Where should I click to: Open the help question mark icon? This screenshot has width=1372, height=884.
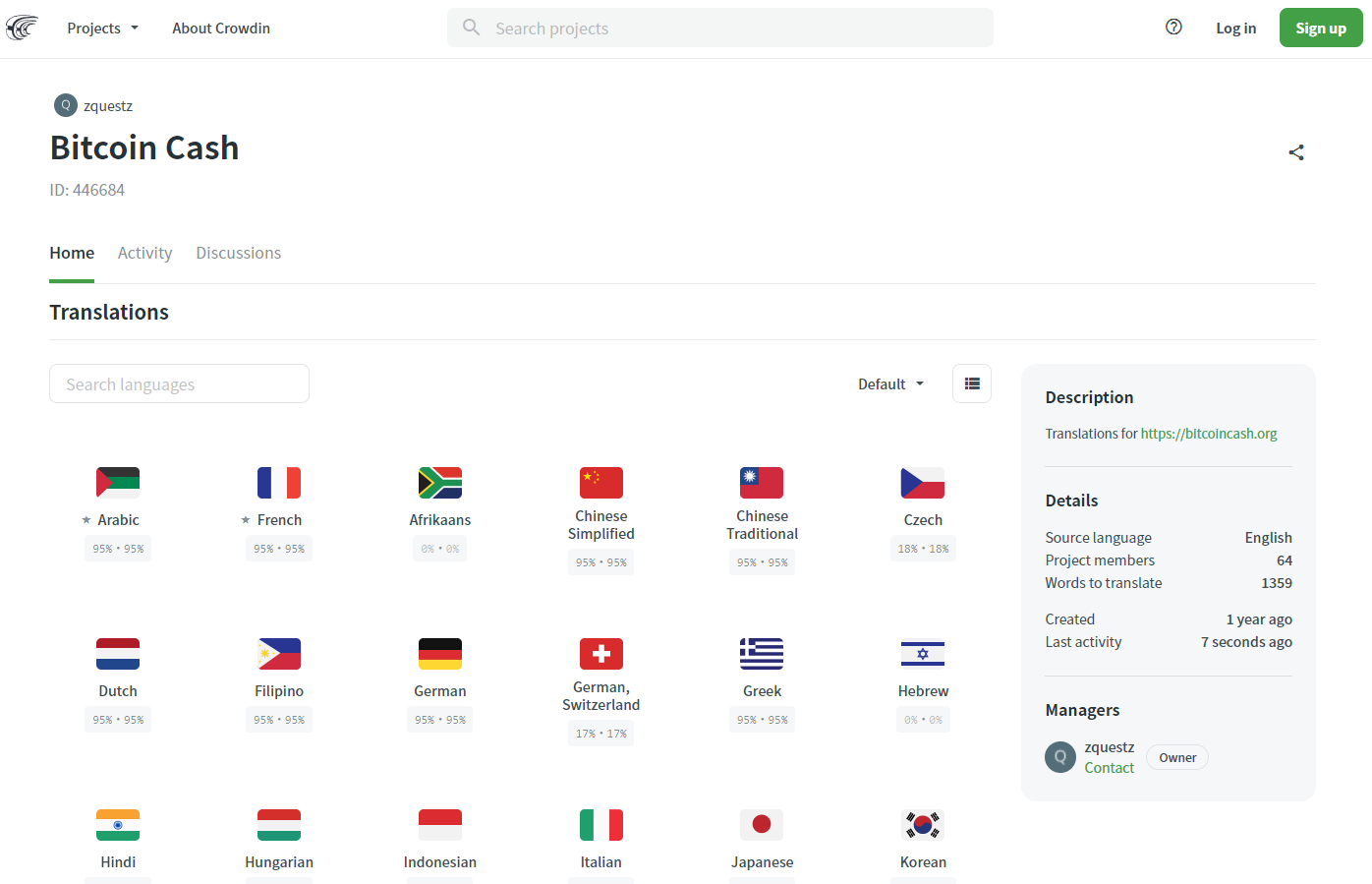[1173, 28]
